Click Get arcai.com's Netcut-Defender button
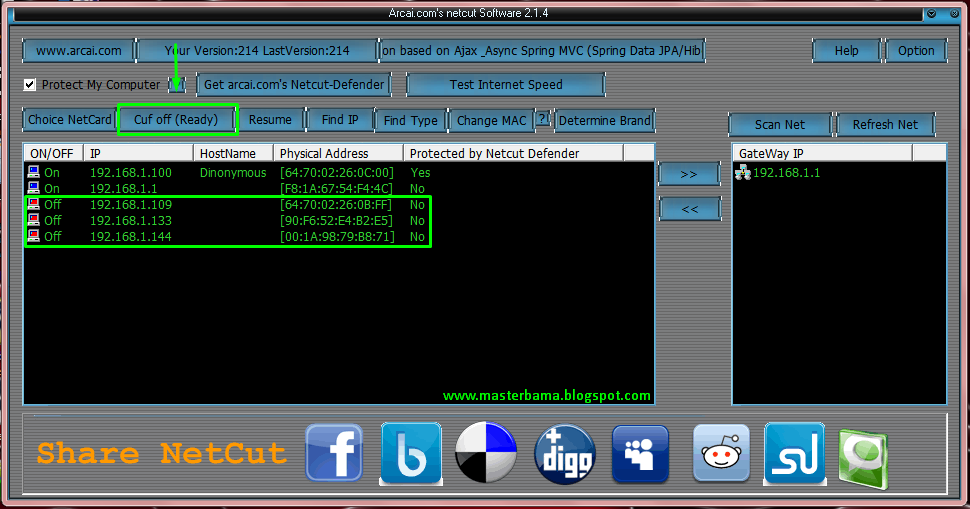This screenshot has height=509, width=970. 294,85
